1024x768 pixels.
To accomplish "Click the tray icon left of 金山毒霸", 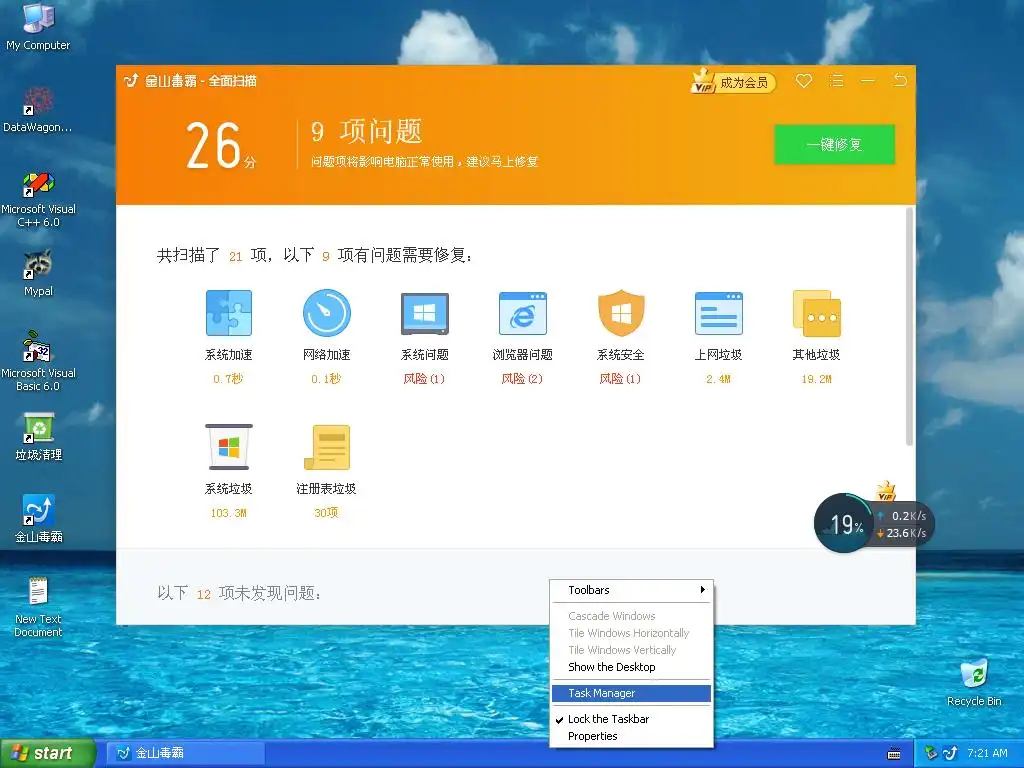I will 932,754.
